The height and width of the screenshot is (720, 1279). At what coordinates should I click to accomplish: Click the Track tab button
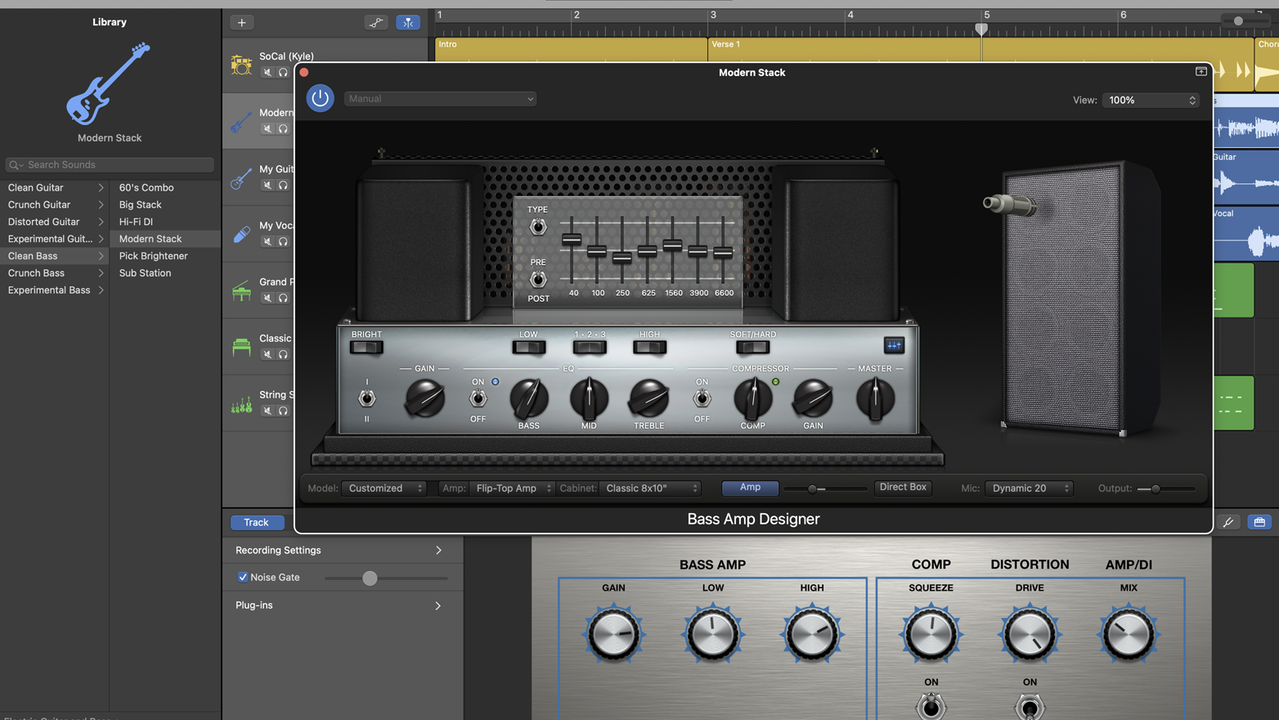pyautogui.click(x=256, y=522)
